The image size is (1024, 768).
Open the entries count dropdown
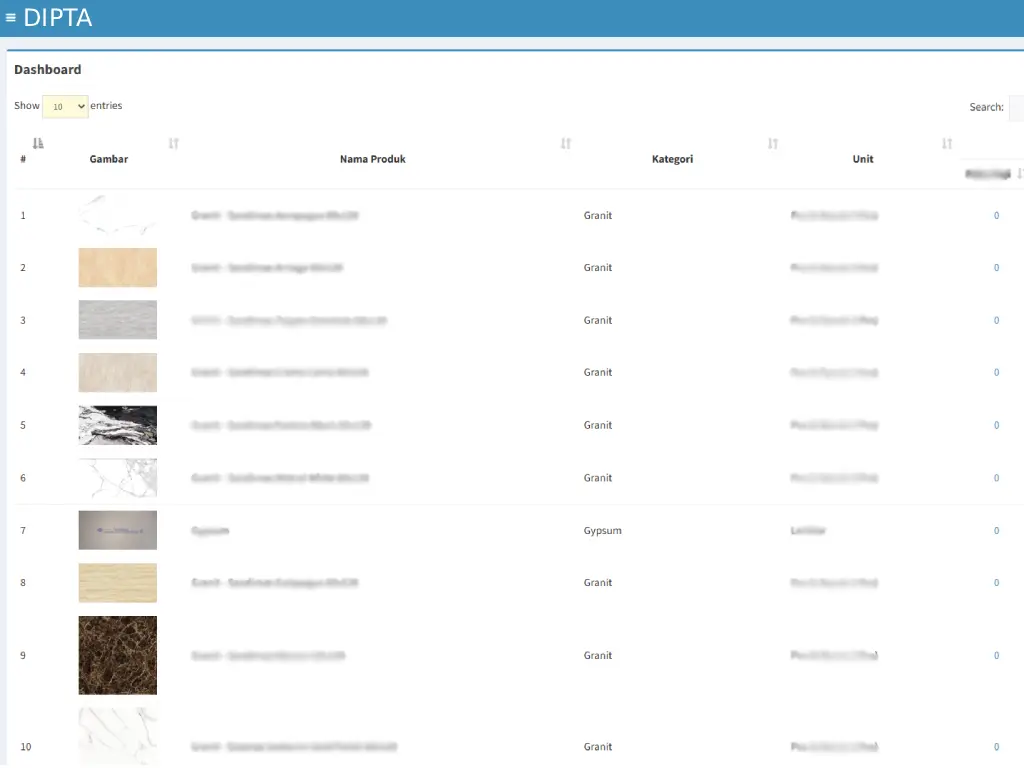pos(65,107)
